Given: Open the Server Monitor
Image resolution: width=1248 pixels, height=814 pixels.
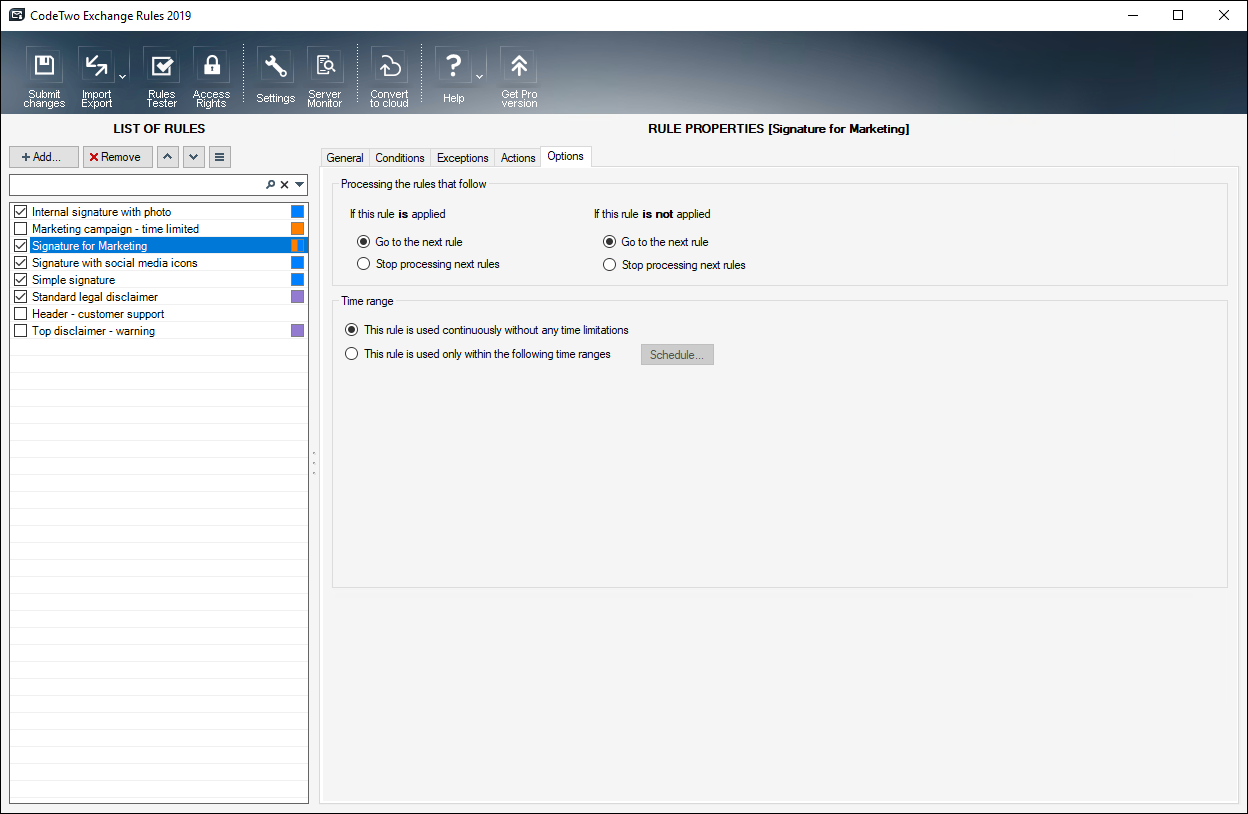Looking at the screenshot, I should pyautogui.click(x=325, y=66).
